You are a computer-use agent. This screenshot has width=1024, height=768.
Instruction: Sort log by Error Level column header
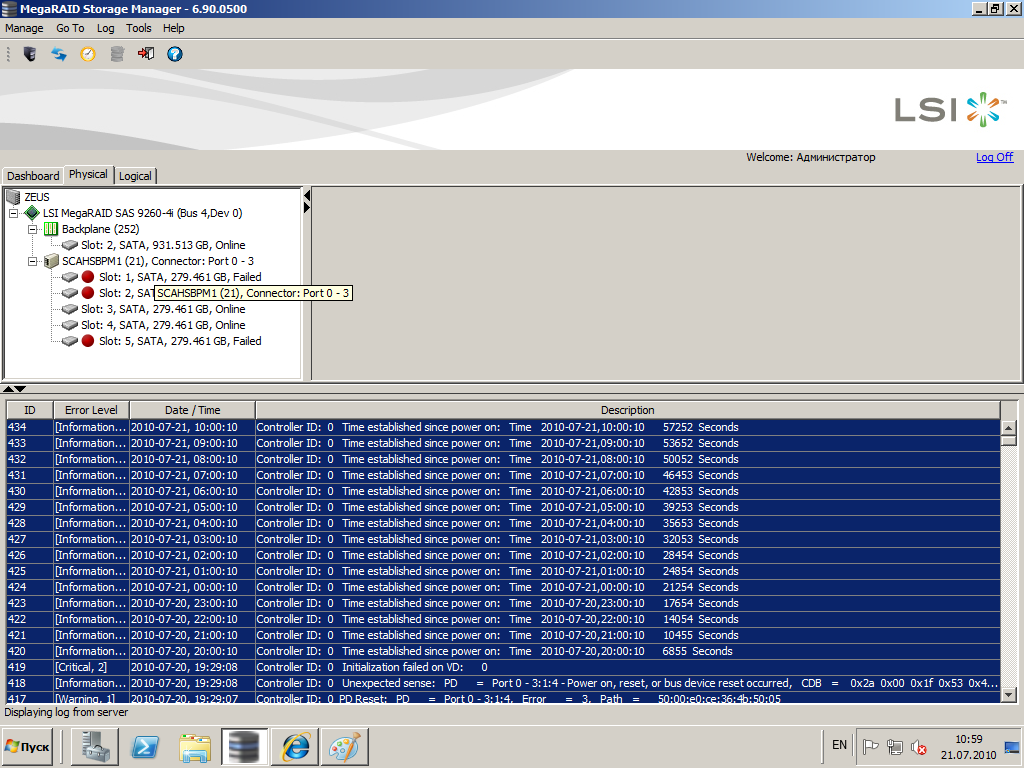pos(91,410)
